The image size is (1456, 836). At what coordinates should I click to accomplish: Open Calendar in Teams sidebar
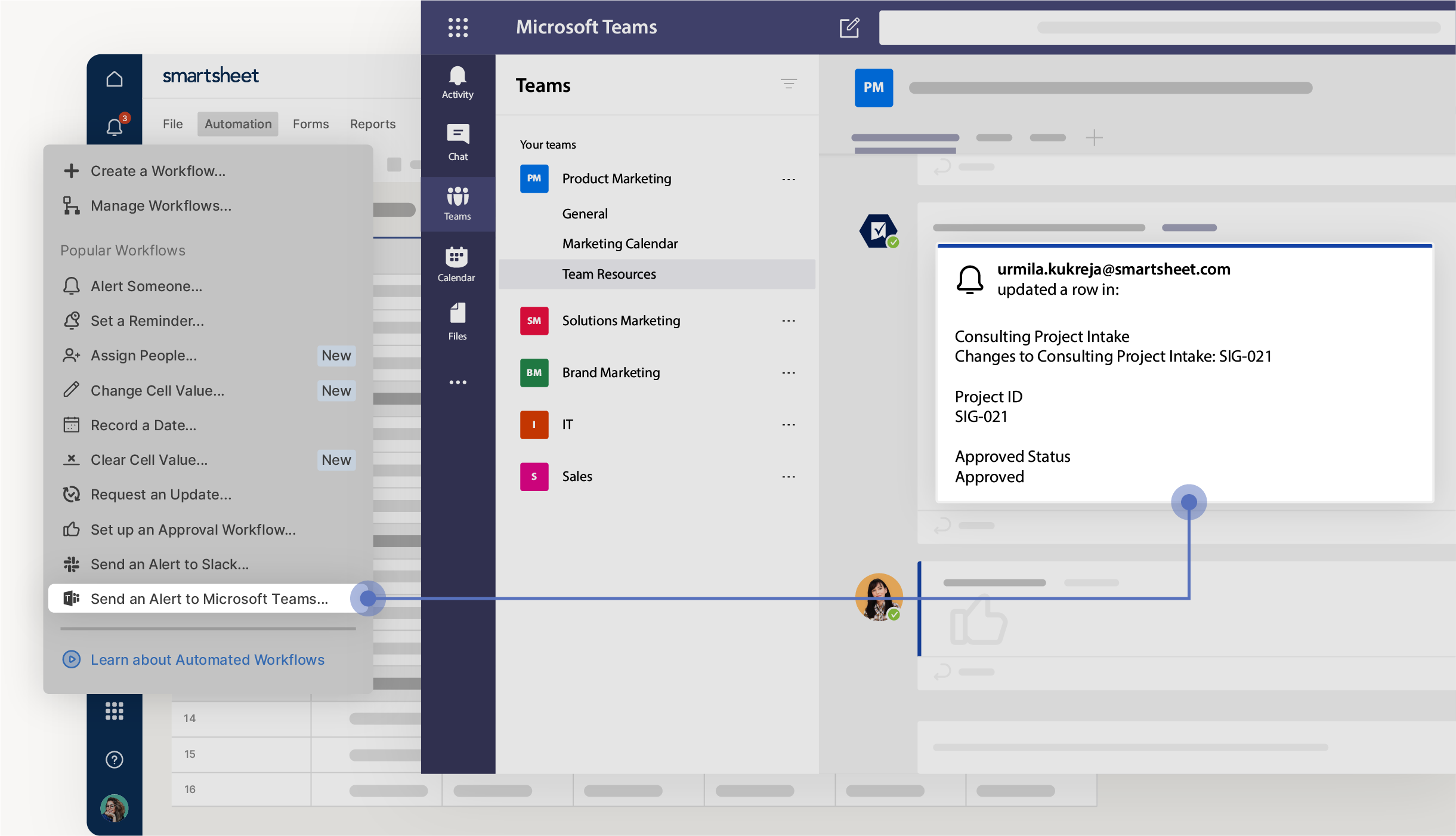pyautogui.click(x=456, y=264)
